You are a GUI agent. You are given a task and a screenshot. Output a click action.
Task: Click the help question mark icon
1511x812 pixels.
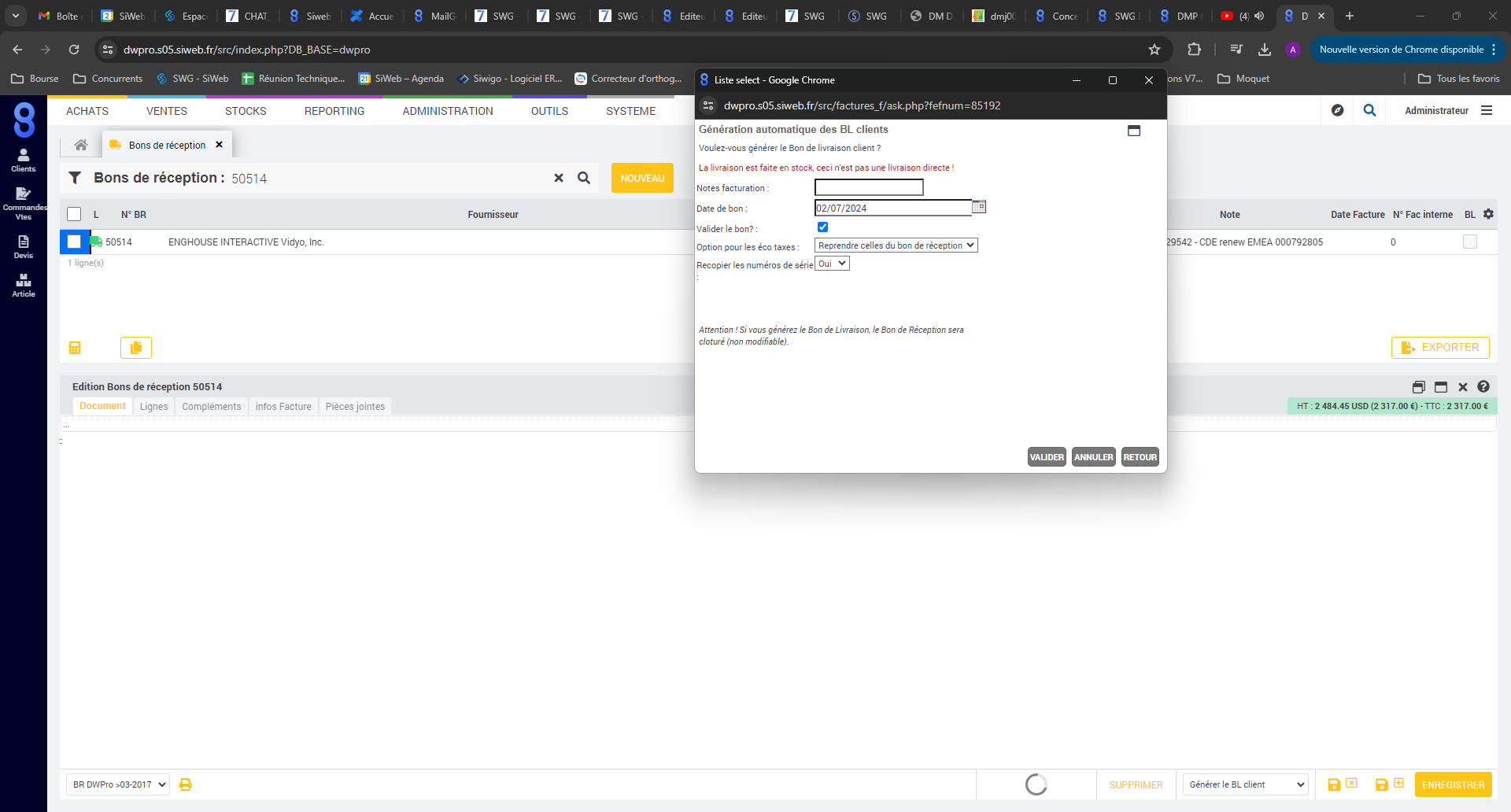[x=1483, y=386]
